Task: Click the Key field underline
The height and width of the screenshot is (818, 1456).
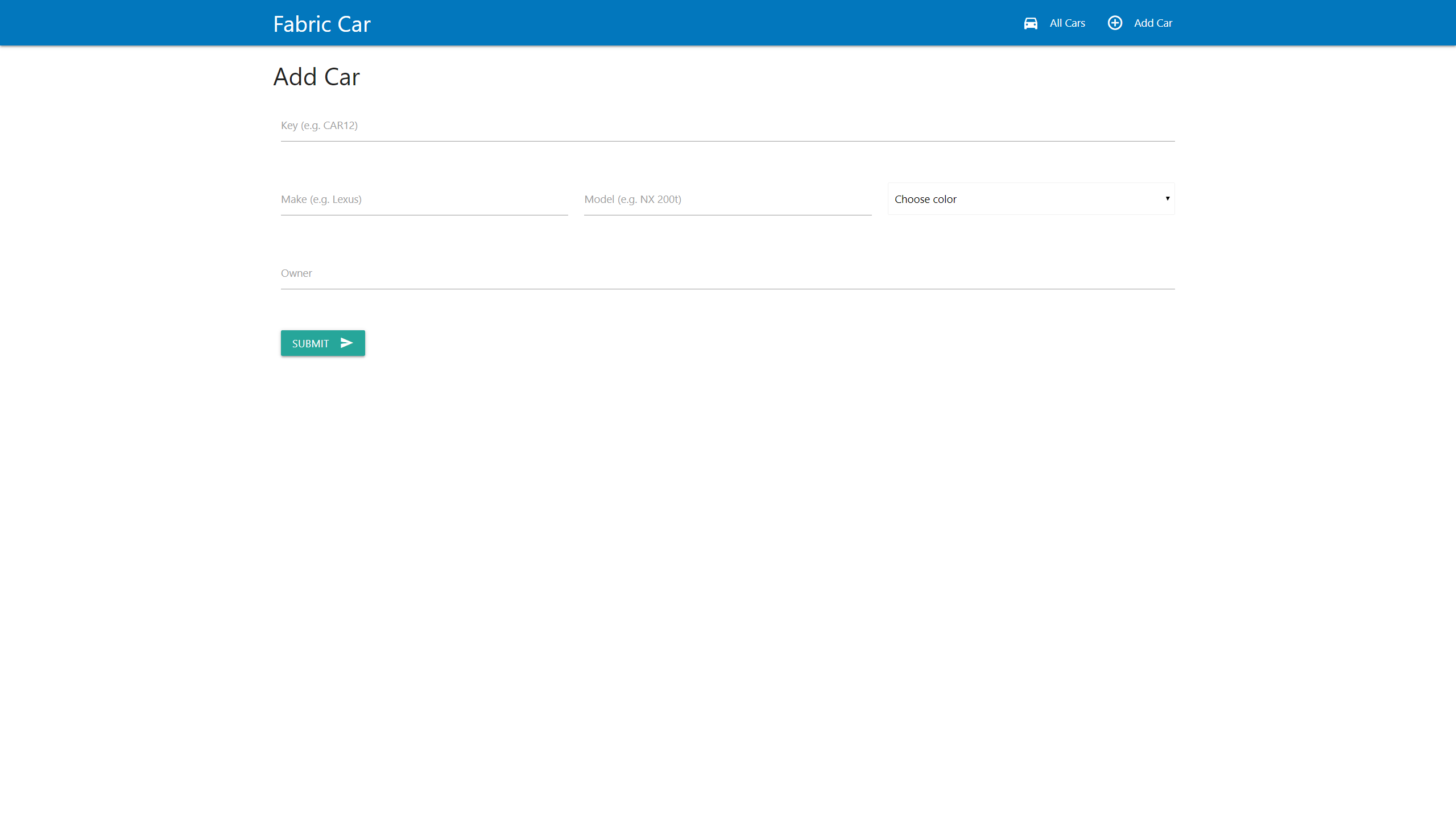Action: (x=727, y=141)
